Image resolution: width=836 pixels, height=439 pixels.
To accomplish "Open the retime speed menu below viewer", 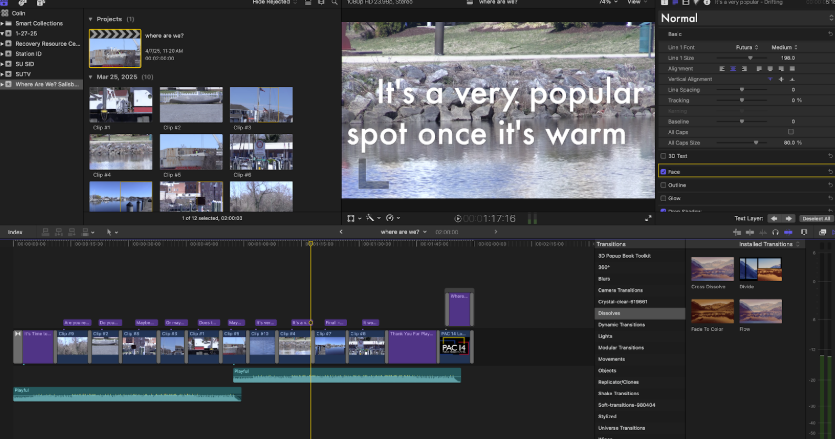I will coord(391,217).
